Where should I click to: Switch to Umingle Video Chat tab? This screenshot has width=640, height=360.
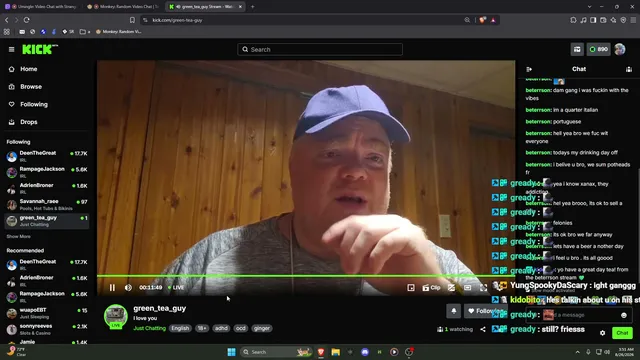tap(41, 7)
